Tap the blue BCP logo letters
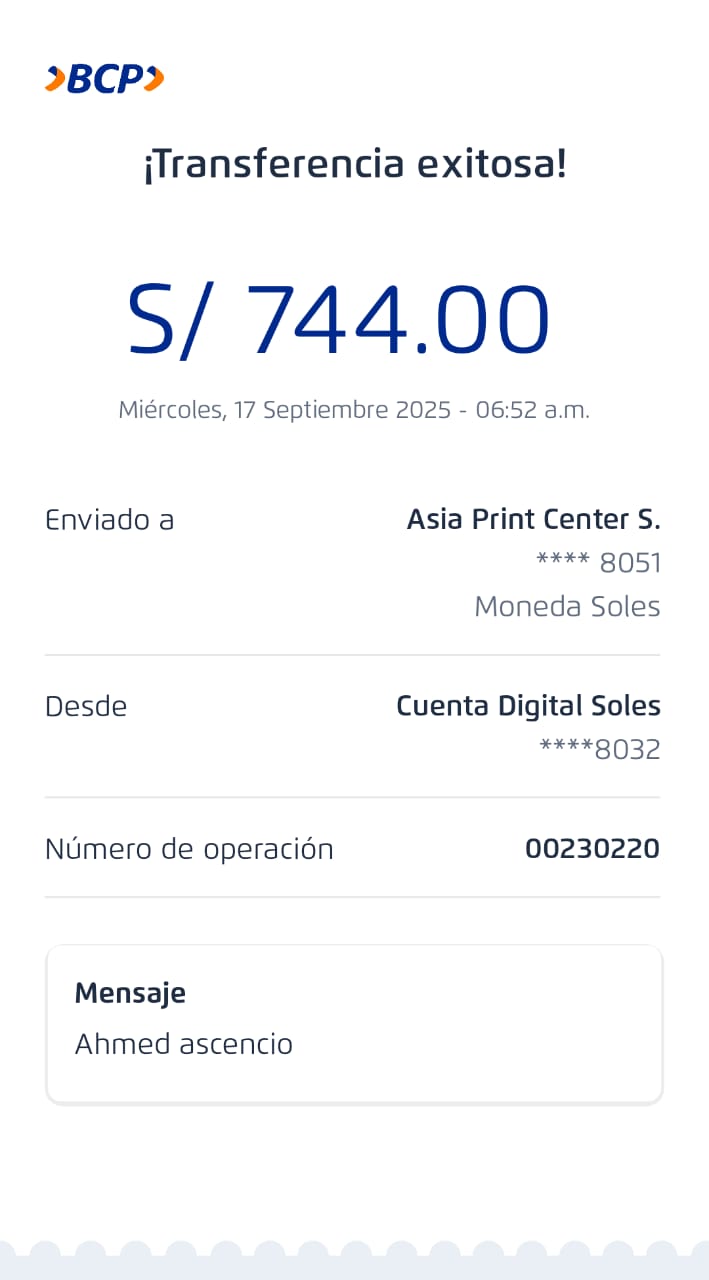709x1280 pixels. click(x=105, y=79)
